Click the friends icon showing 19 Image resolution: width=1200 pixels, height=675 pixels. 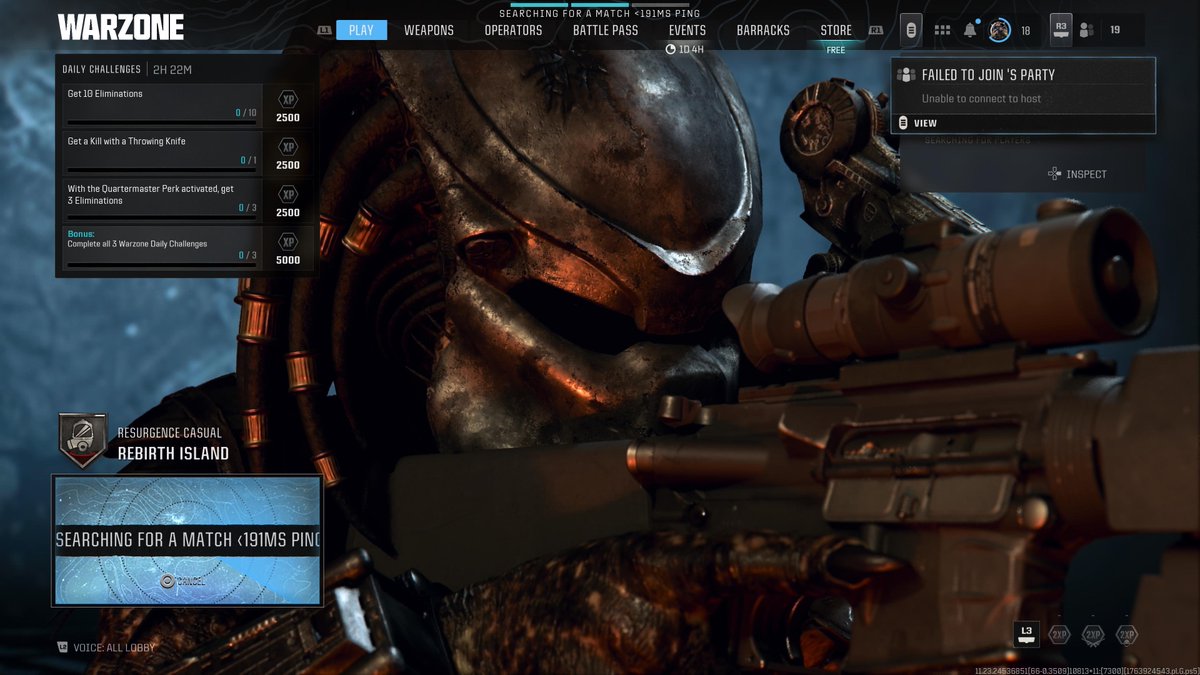[x=1087, y=30]
